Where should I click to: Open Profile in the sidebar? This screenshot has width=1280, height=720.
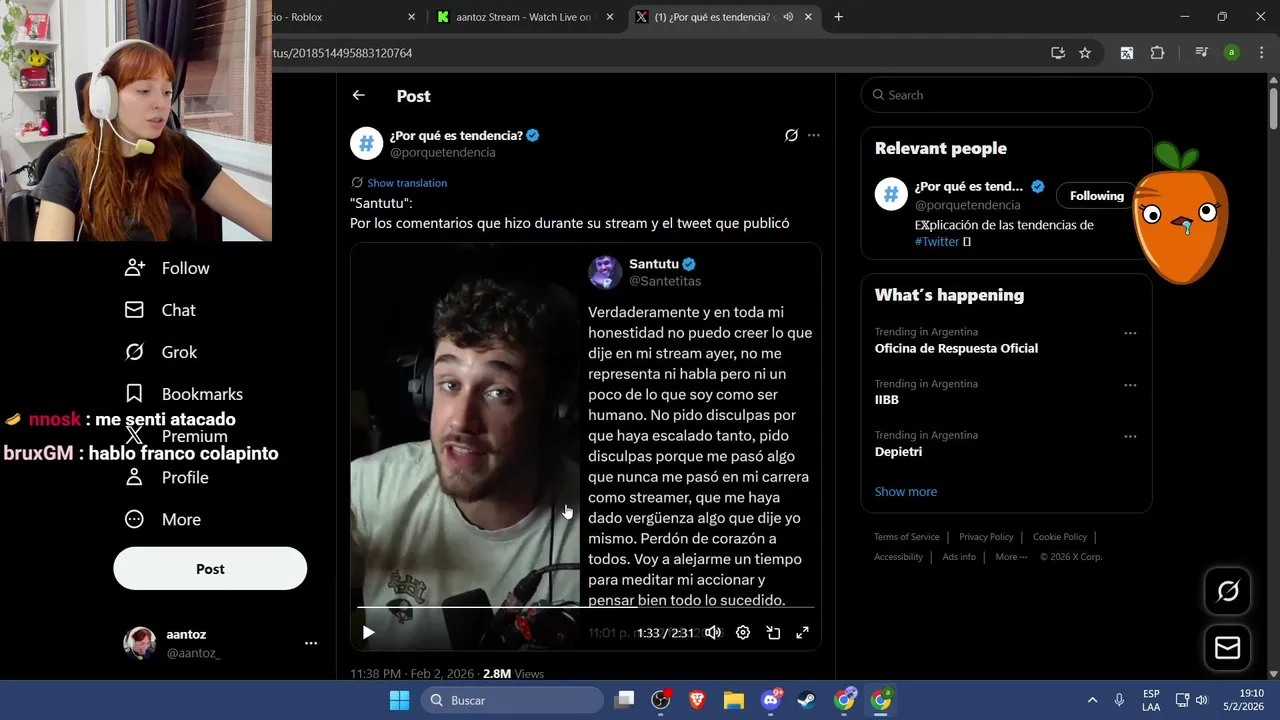pos(166,478)
